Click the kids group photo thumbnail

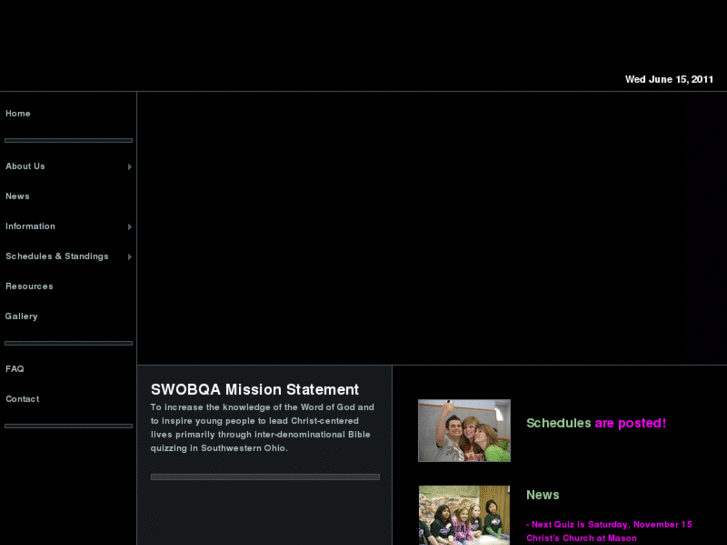pos(464,515)
